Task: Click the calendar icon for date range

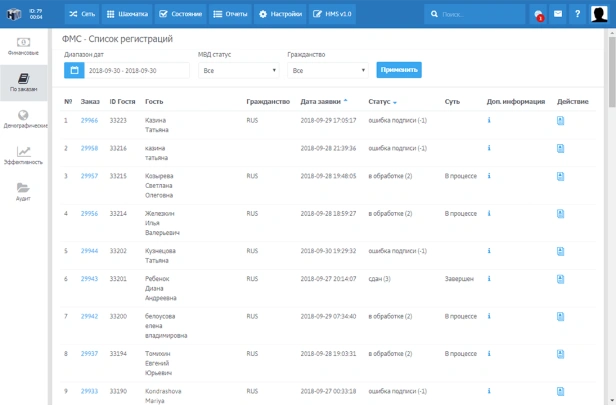Action: pos(74,71)
